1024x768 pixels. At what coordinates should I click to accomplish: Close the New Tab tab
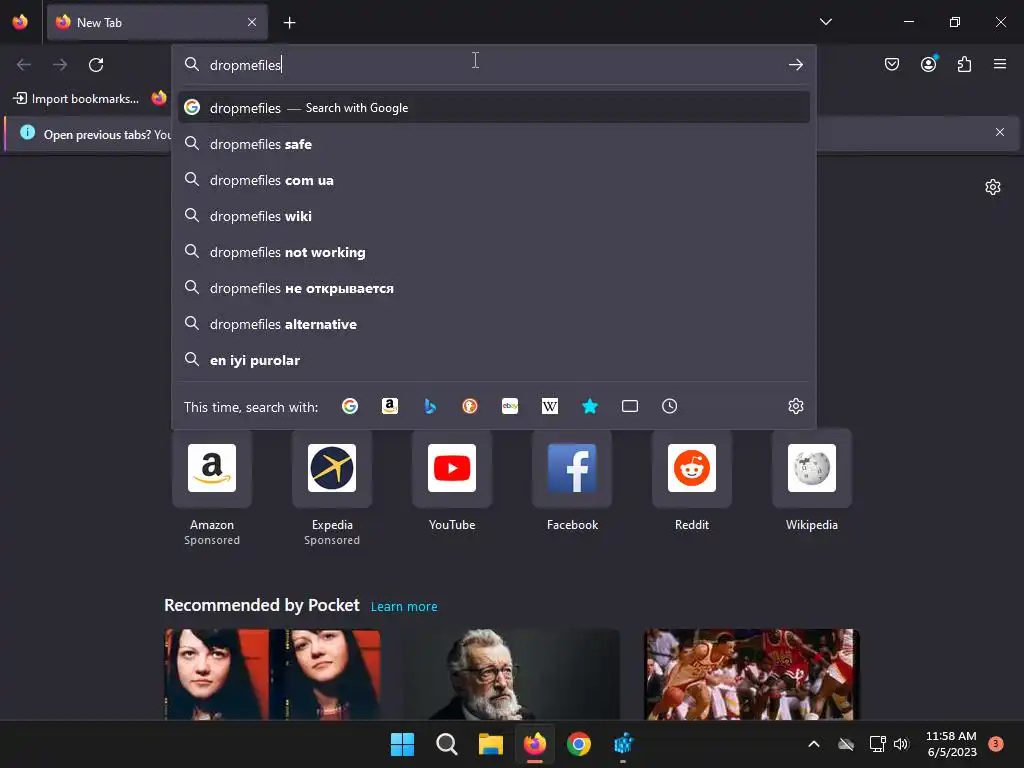[x=252, y=22]
